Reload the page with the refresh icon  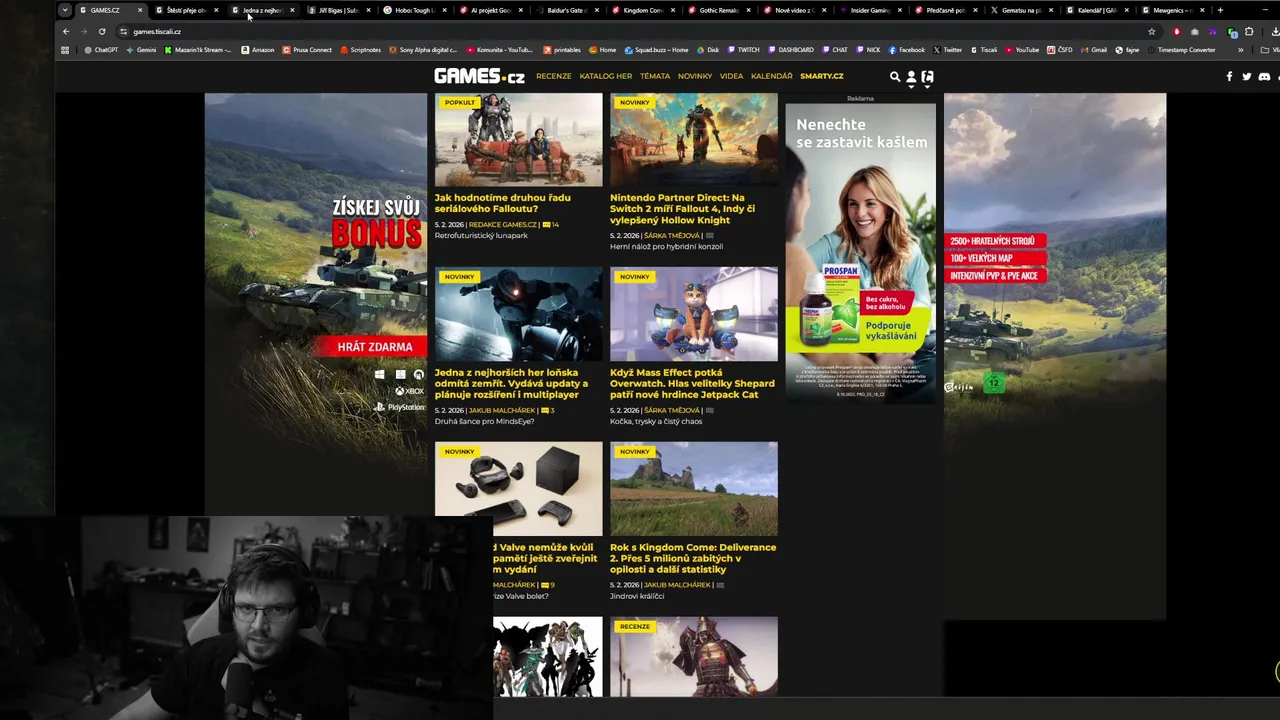pyautogui.click(x=102, y=31)
